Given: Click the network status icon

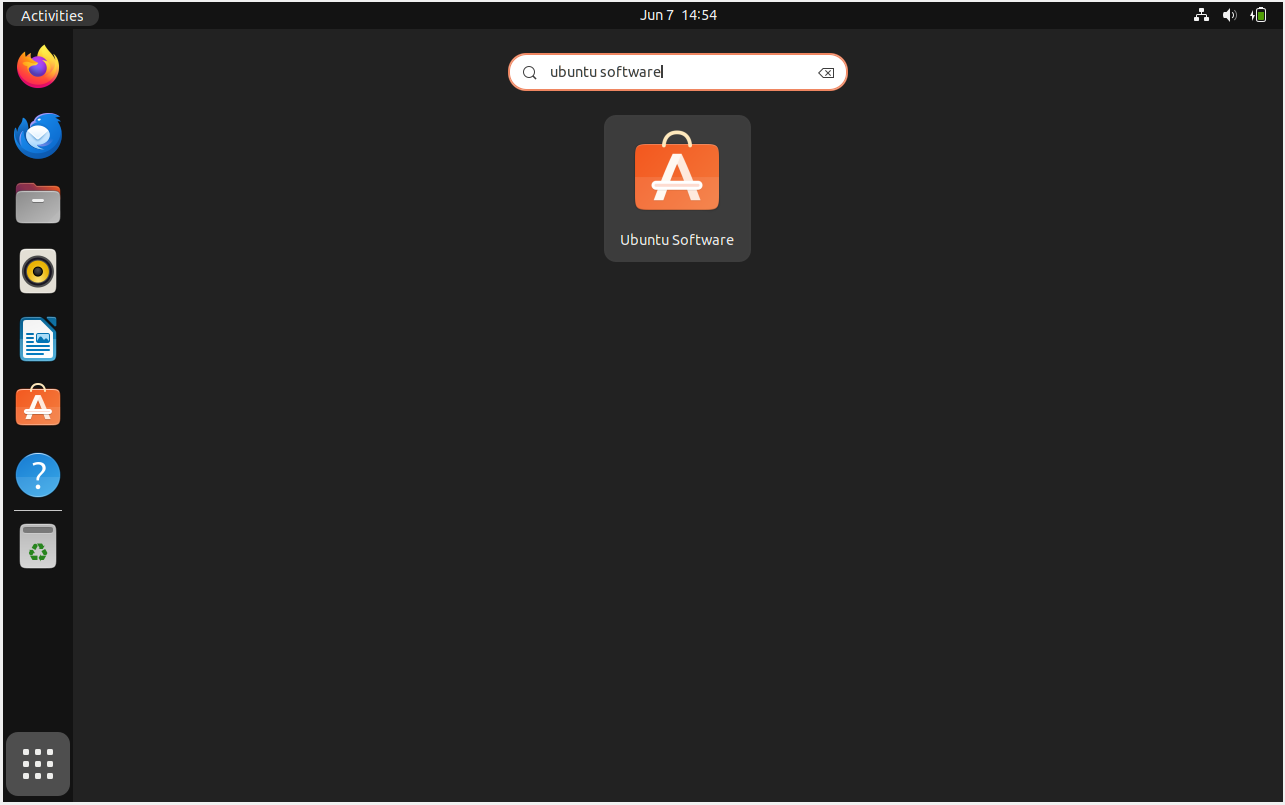Looking at the screenshot, I should pyautogui.click(x=1201, y=15).
